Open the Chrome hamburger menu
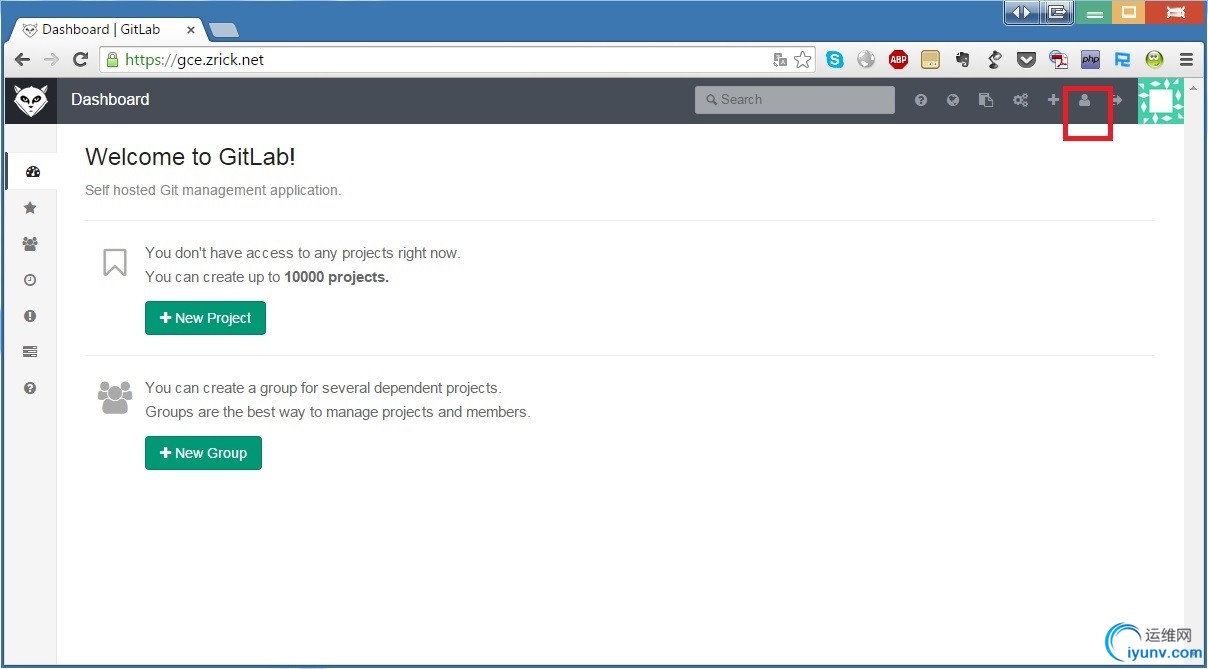Screen dimensions: 1208x669 pyautogui.click(x=1187, y=60)
